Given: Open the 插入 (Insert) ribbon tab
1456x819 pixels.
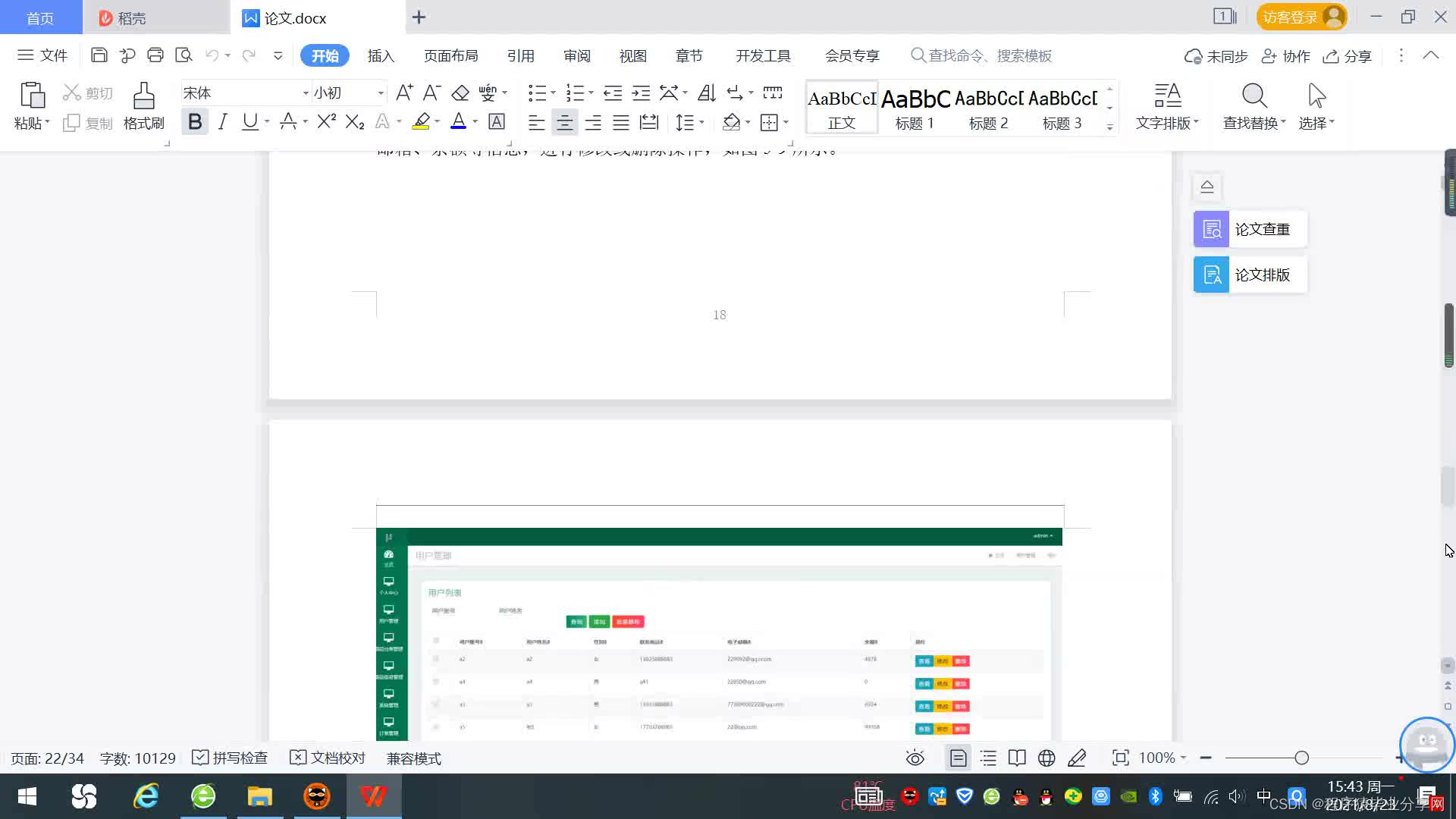Looking at the screenshot, I should point(381,55).
